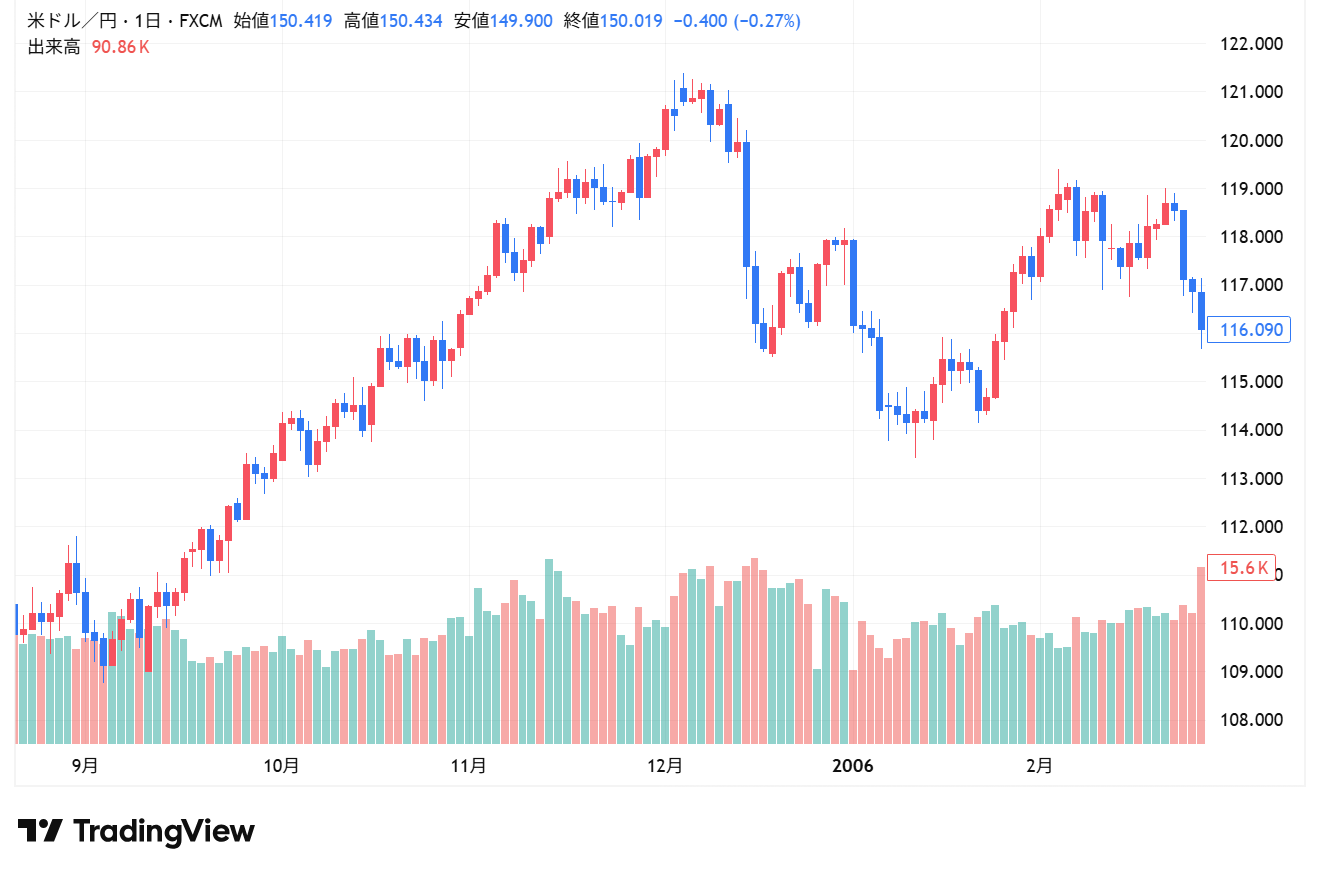Click the 122.000 price axis label
The image size is (1320, 876).
(1251, 44)
